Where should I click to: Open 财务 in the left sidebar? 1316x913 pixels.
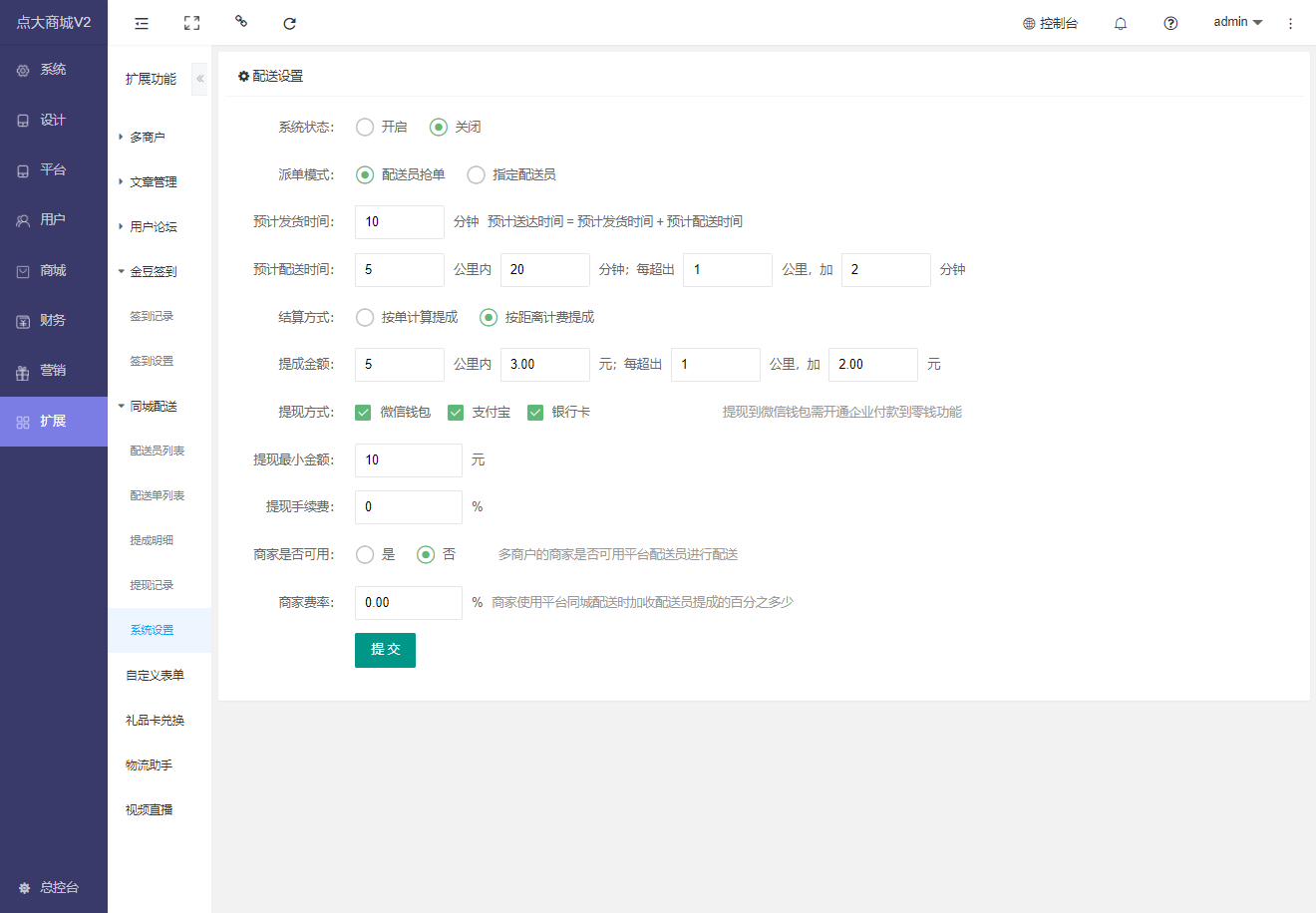pyautogui.click(x=54, y=321)
